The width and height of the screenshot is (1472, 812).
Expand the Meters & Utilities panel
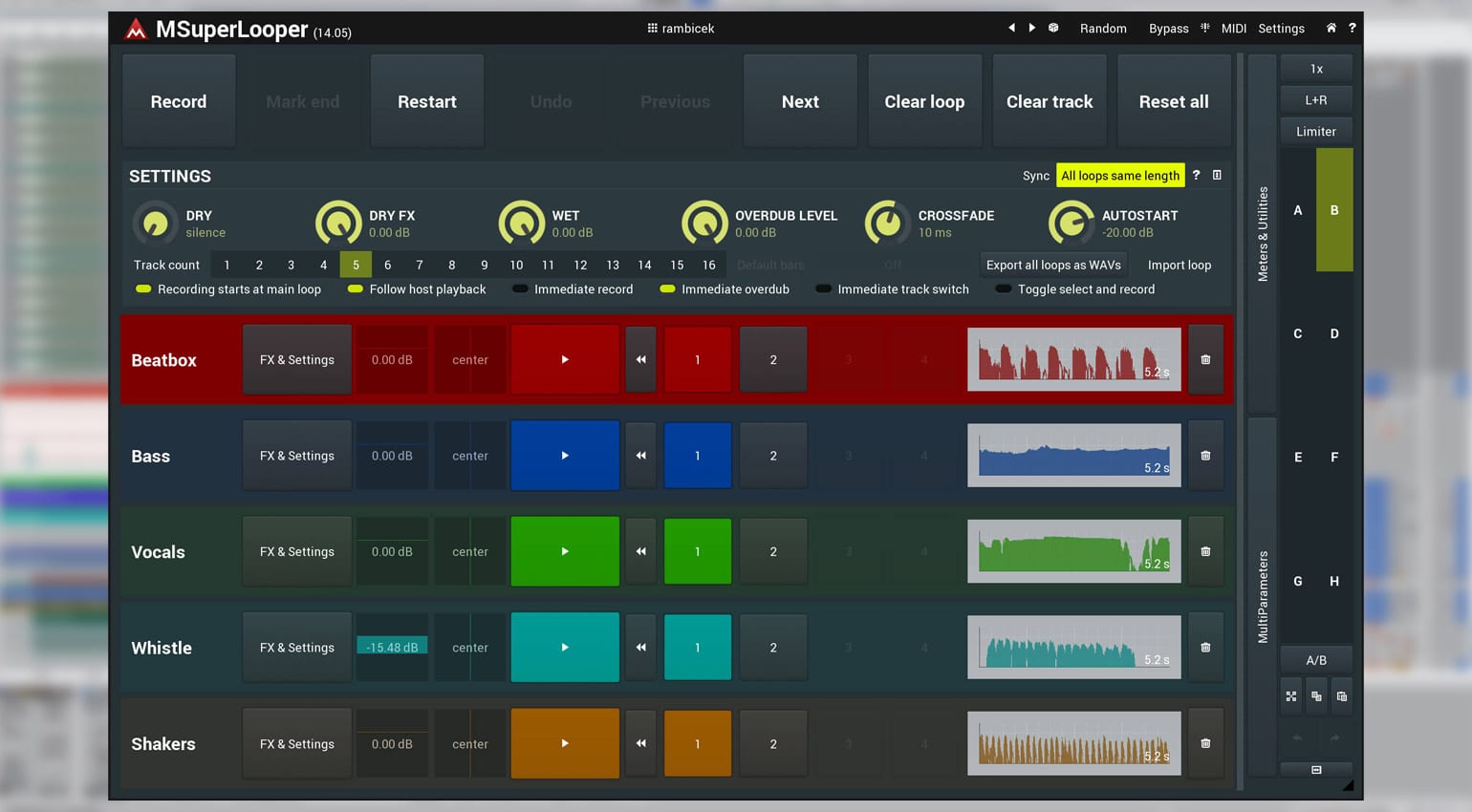[1263, 233]
